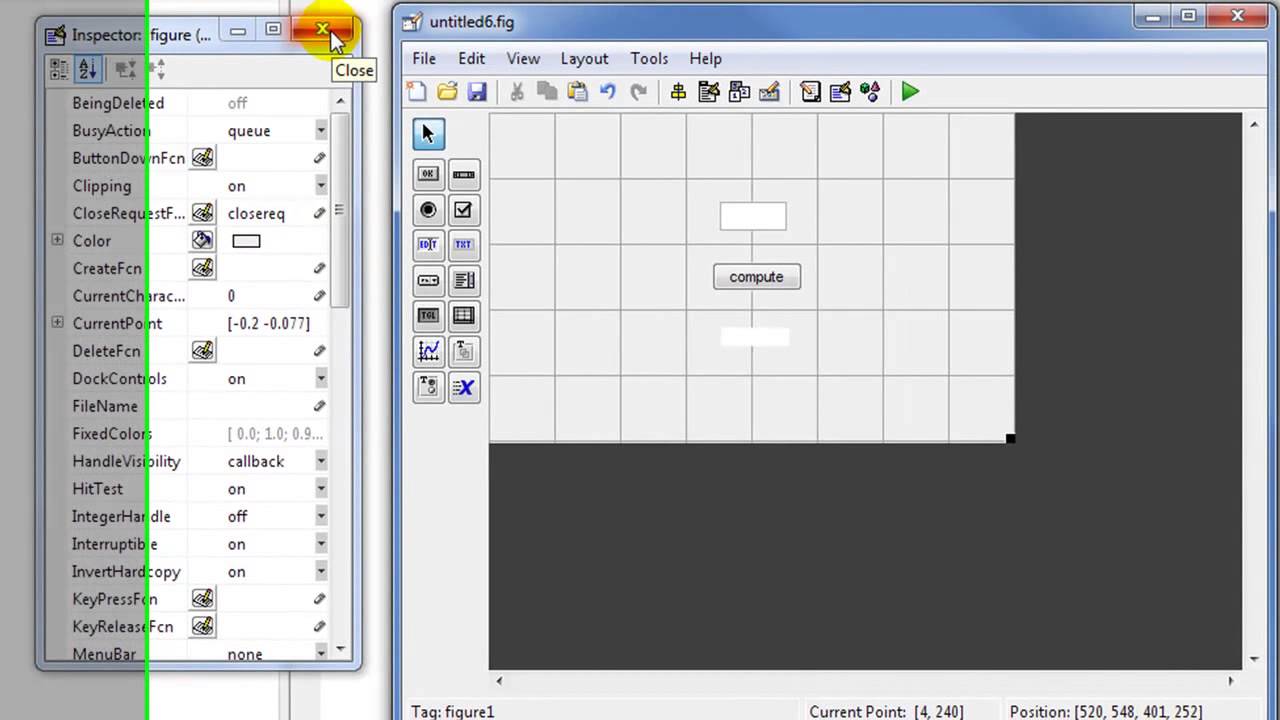Pick the Check Box component tool
Screen dimensions: 1280x720
[x=463, y=210]
